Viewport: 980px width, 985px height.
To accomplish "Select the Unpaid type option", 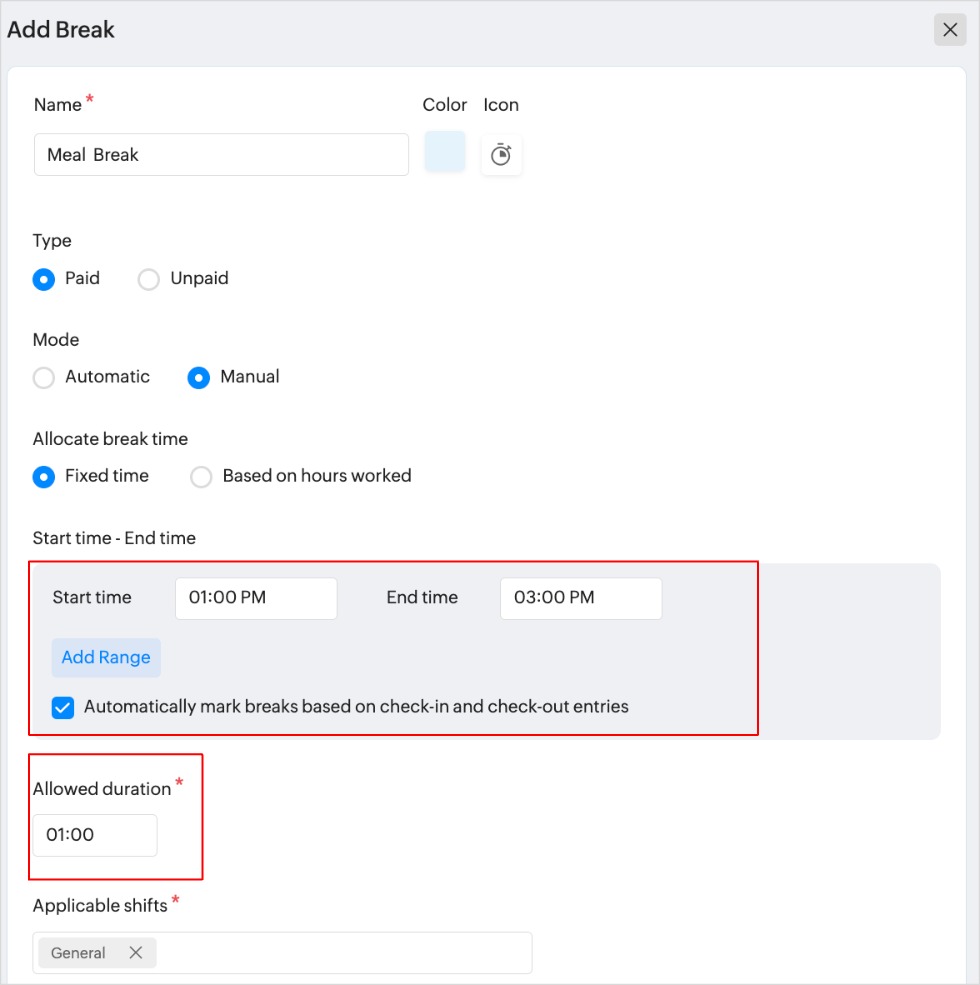I will tap(149, 279).
